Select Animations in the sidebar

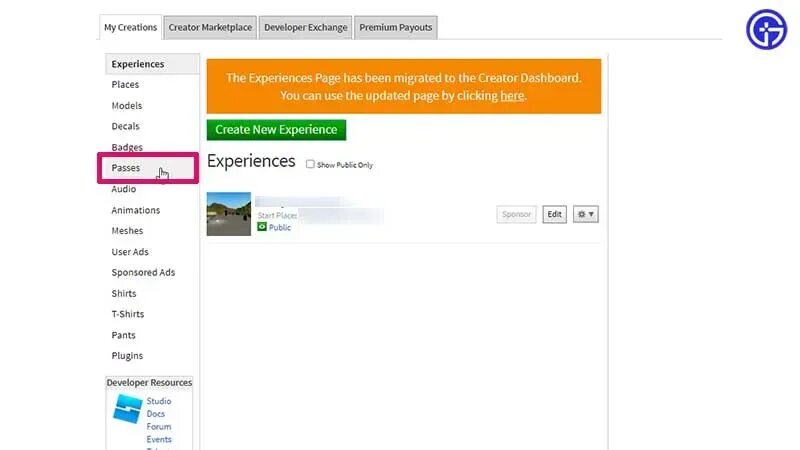136,210
